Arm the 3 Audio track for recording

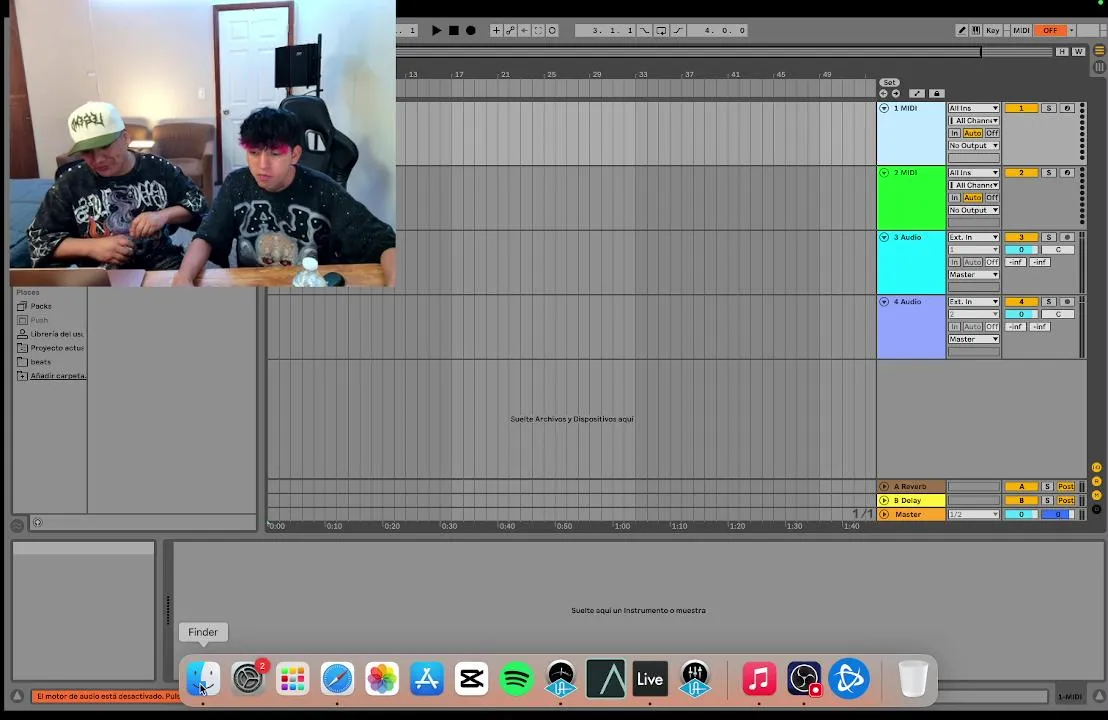[x=1067, y=237]
